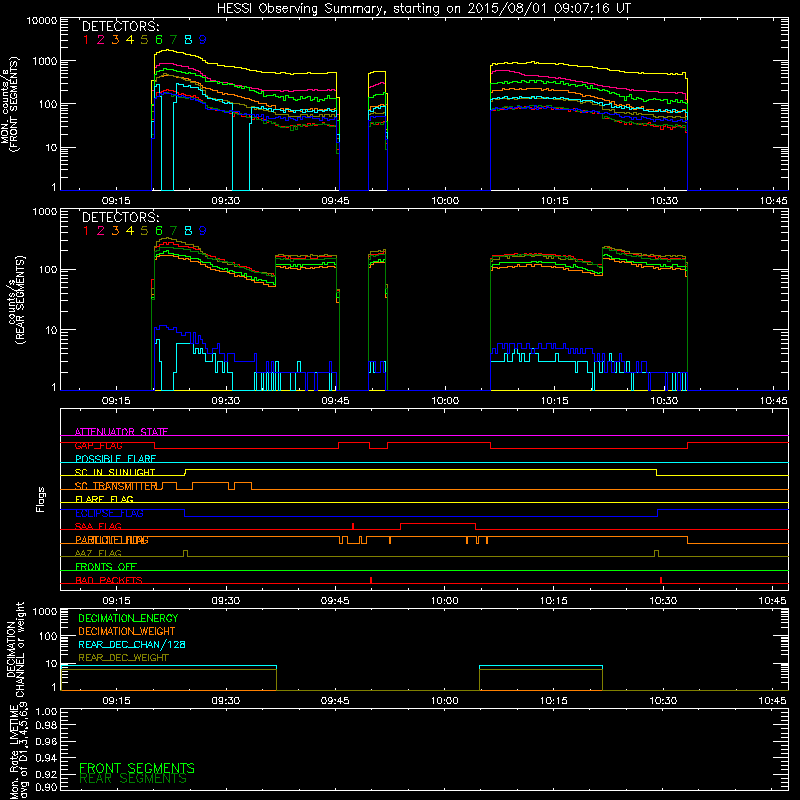Viewport: 800px width, 800px height.
Task: Click rear segments counts/s axis title
Action: coord(16,301)
